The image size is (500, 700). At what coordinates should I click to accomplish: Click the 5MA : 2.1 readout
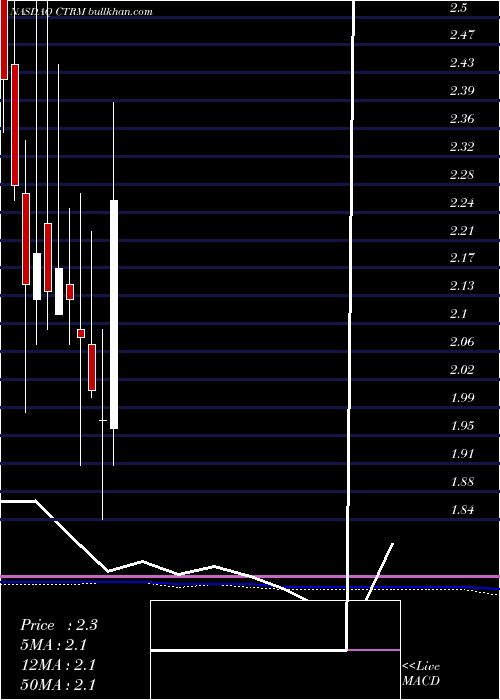point(54,645)
